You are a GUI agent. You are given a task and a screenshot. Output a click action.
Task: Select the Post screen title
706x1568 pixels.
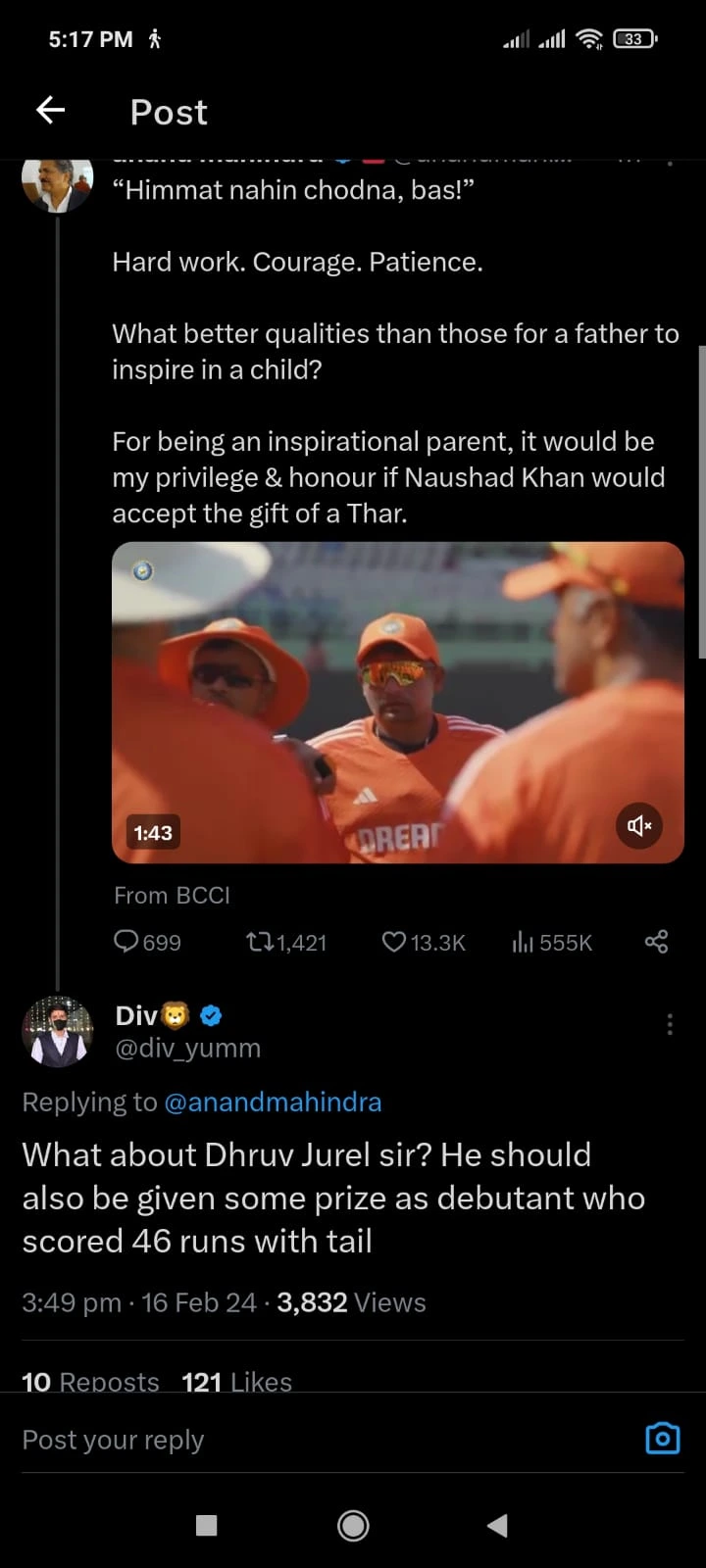click(x=168, y=112)
